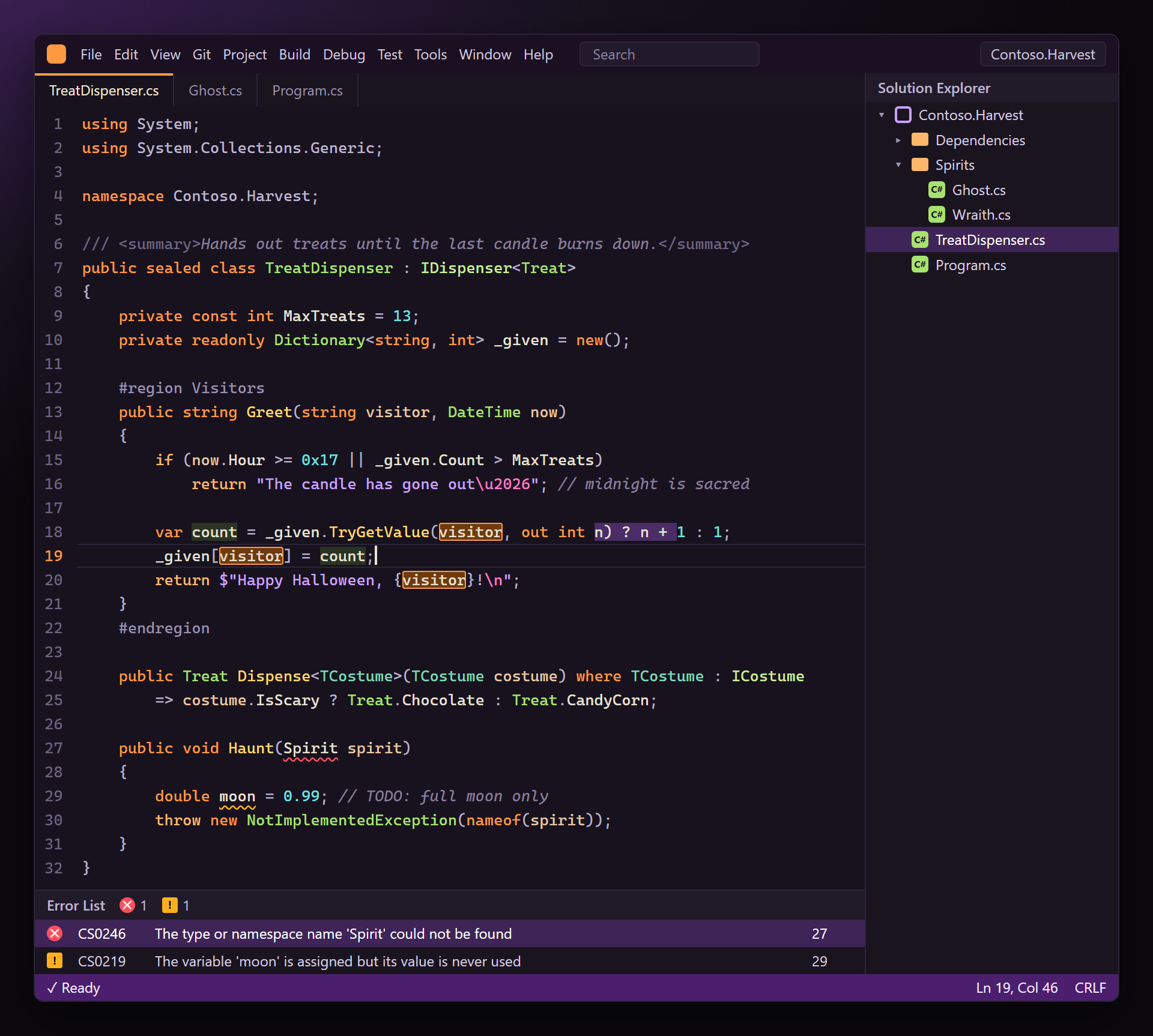Click the Ready status text
The width and height of the screenshot is (1153, 1036).
tap(73, 988)
